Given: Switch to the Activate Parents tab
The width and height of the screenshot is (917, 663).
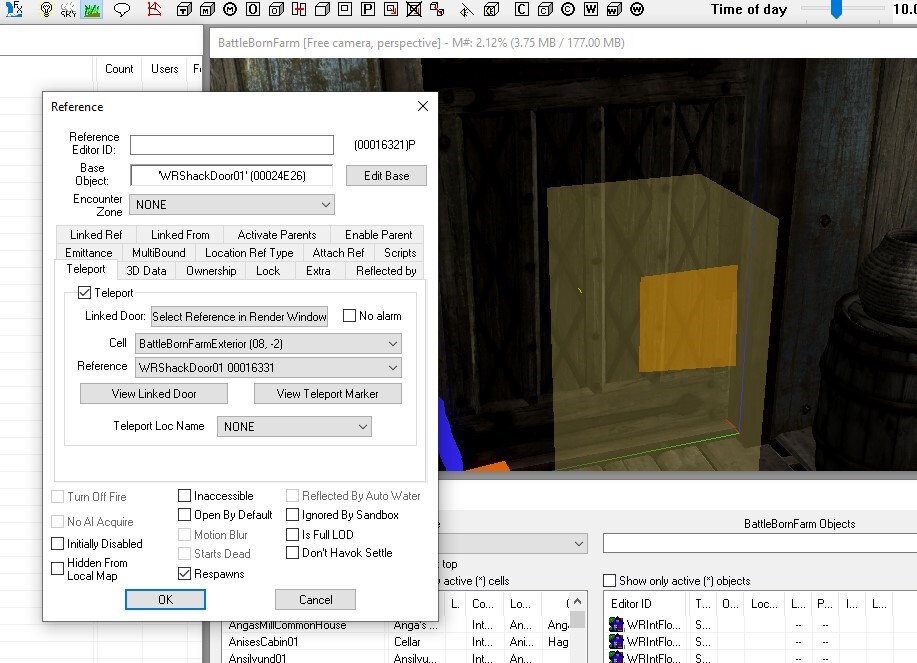Looking at the screenshot, I should 277,234.
